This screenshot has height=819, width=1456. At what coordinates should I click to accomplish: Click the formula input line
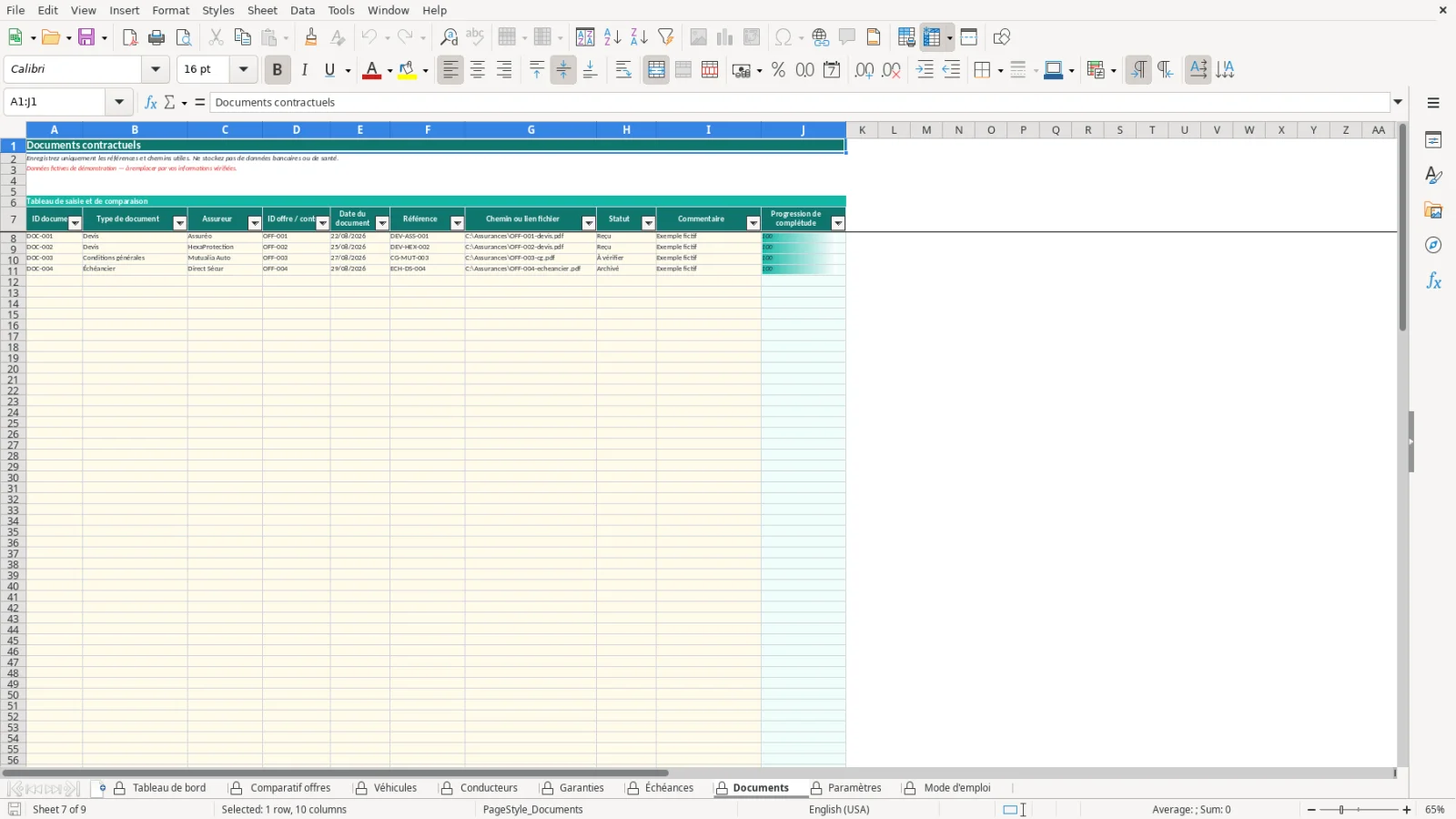click(801, 102)
